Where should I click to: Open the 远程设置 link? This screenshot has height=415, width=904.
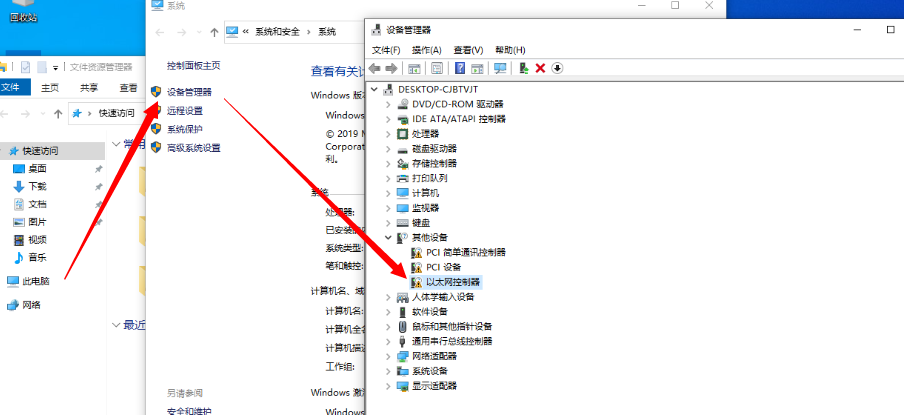click(x=184, y=111)
